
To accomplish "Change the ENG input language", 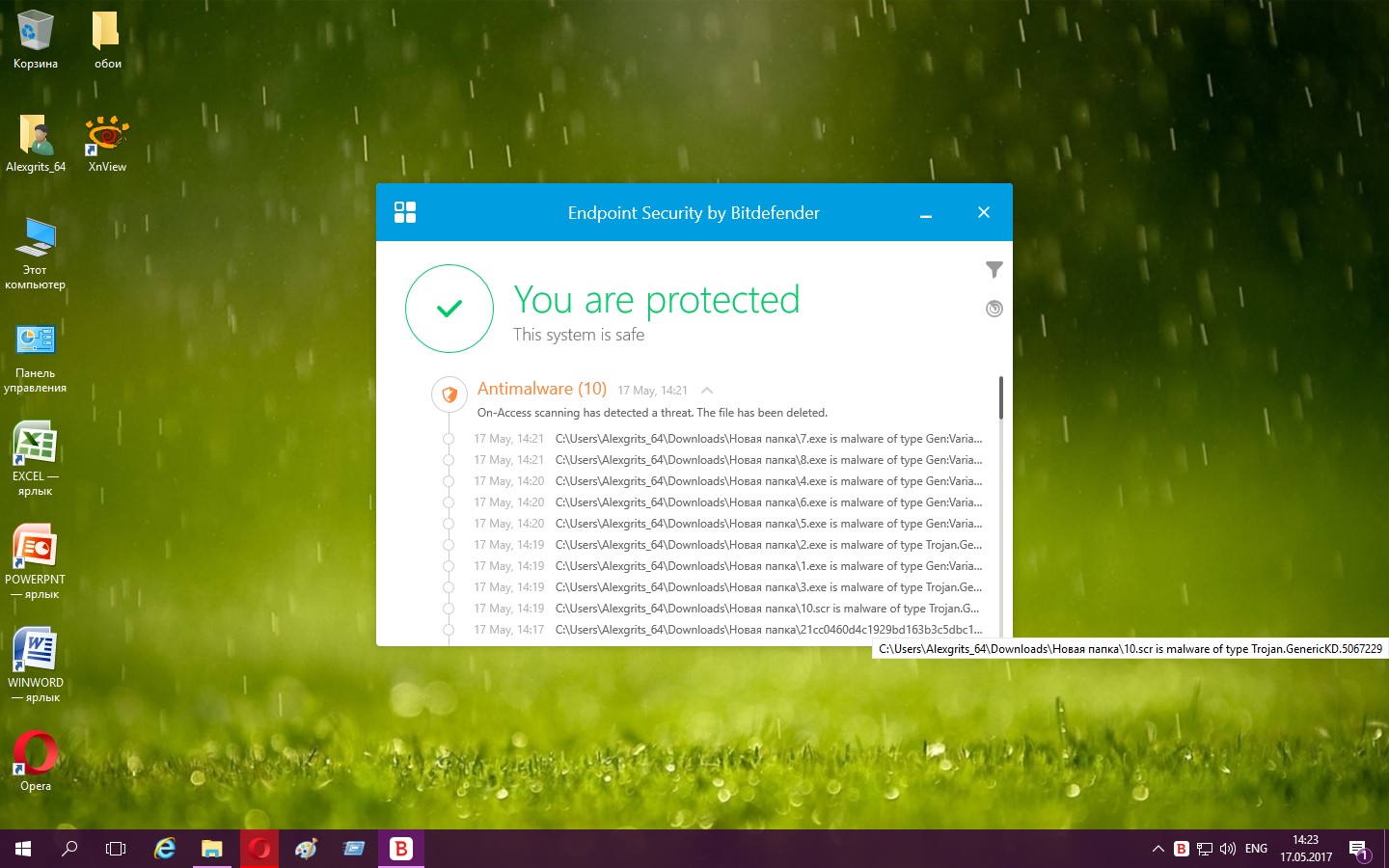I will (x=1256, y=849).
